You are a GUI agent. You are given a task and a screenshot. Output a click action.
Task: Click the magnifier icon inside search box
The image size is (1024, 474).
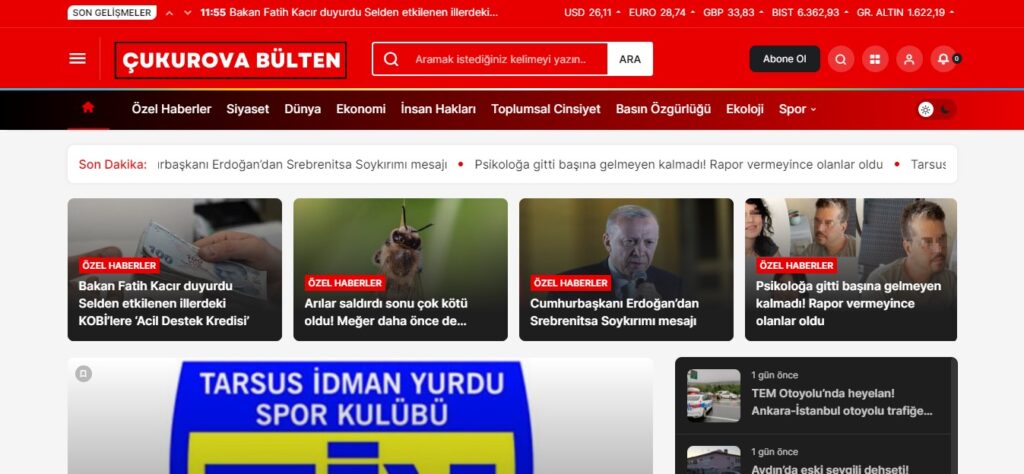click(391, 59)
